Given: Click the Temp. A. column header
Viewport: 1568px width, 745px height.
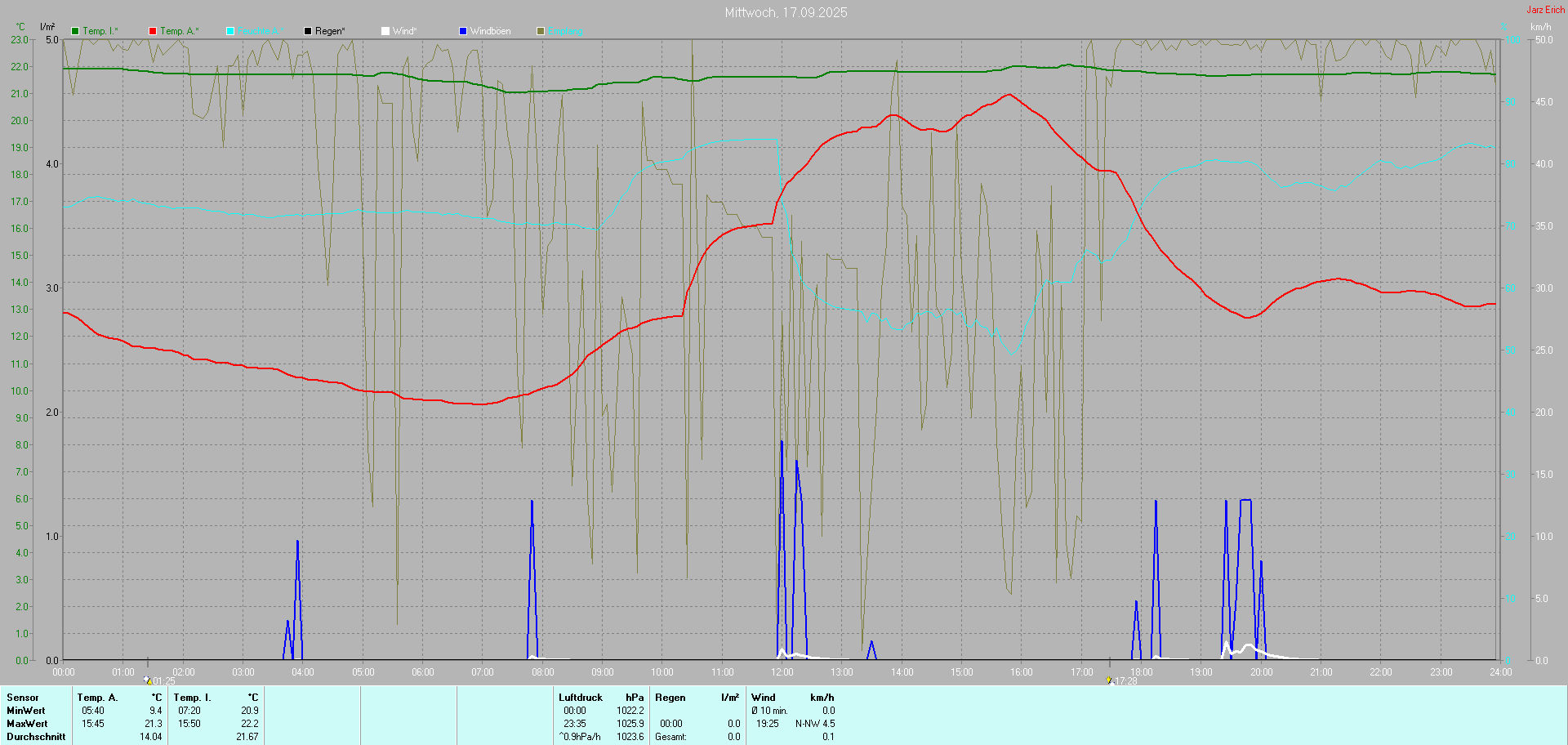Looking at the screenshot, I should click(97, 698).
